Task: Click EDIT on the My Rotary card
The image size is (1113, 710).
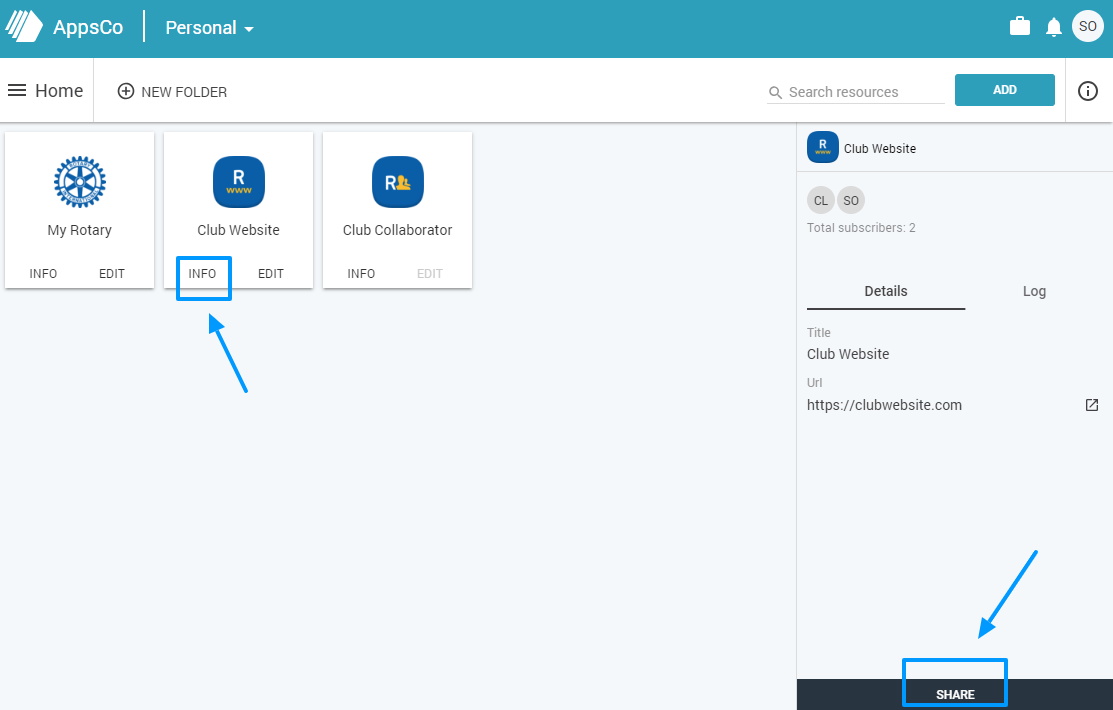Action: (x=111, y=273)
